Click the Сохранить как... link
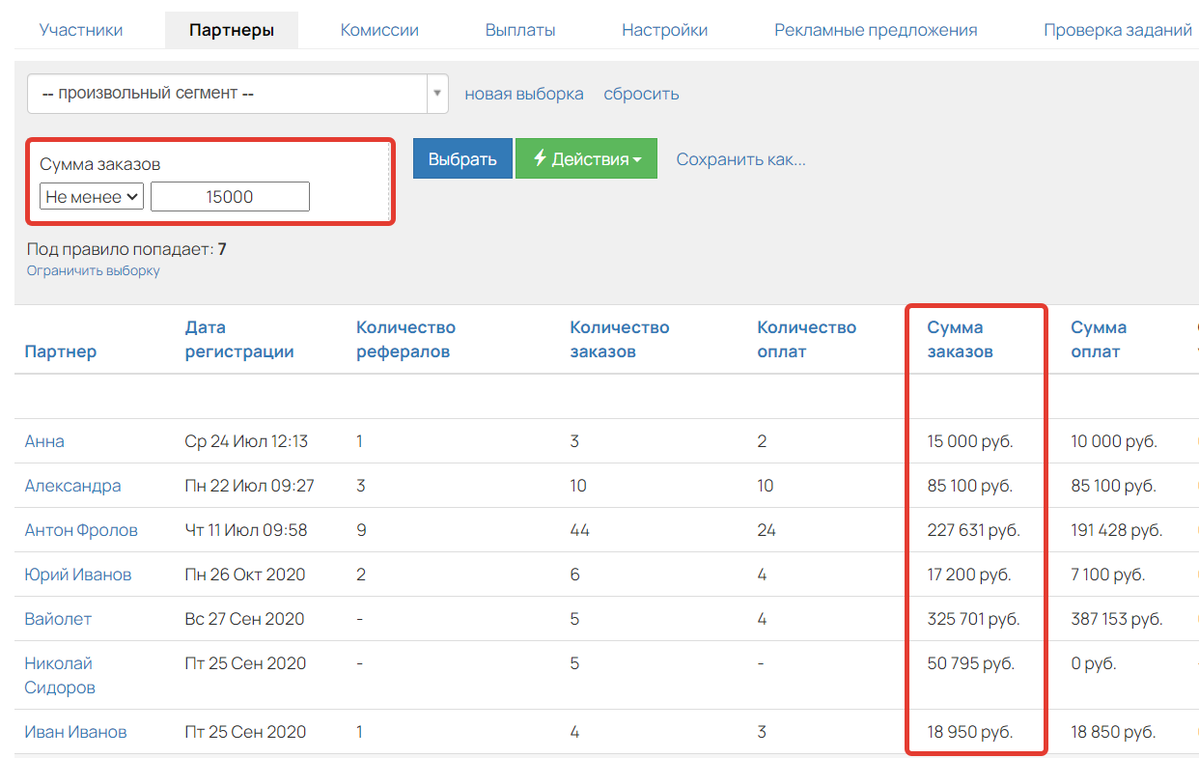 point(741,159)
